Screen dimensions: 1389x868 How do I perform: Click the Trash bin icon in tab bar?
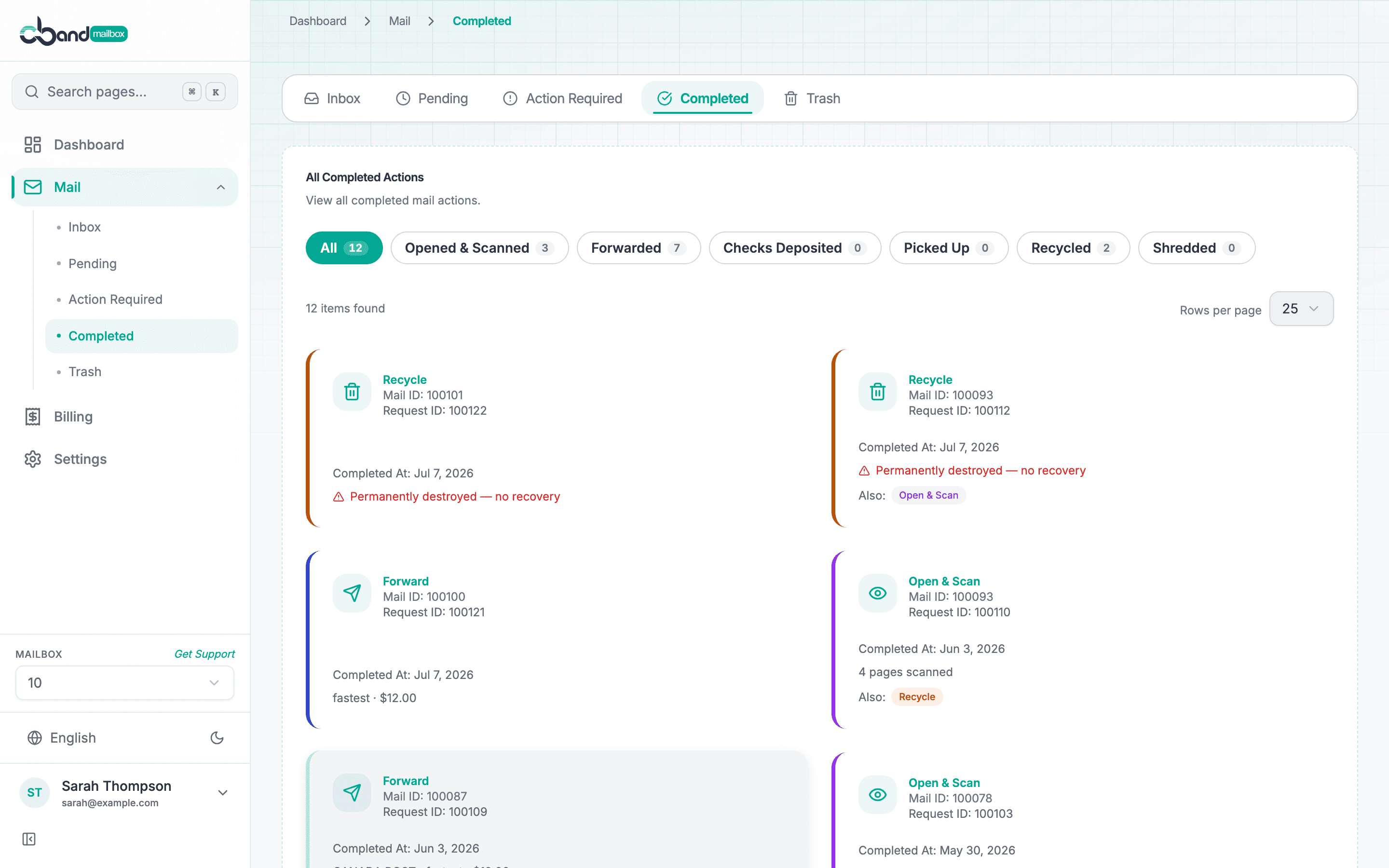tap(791, 99)
